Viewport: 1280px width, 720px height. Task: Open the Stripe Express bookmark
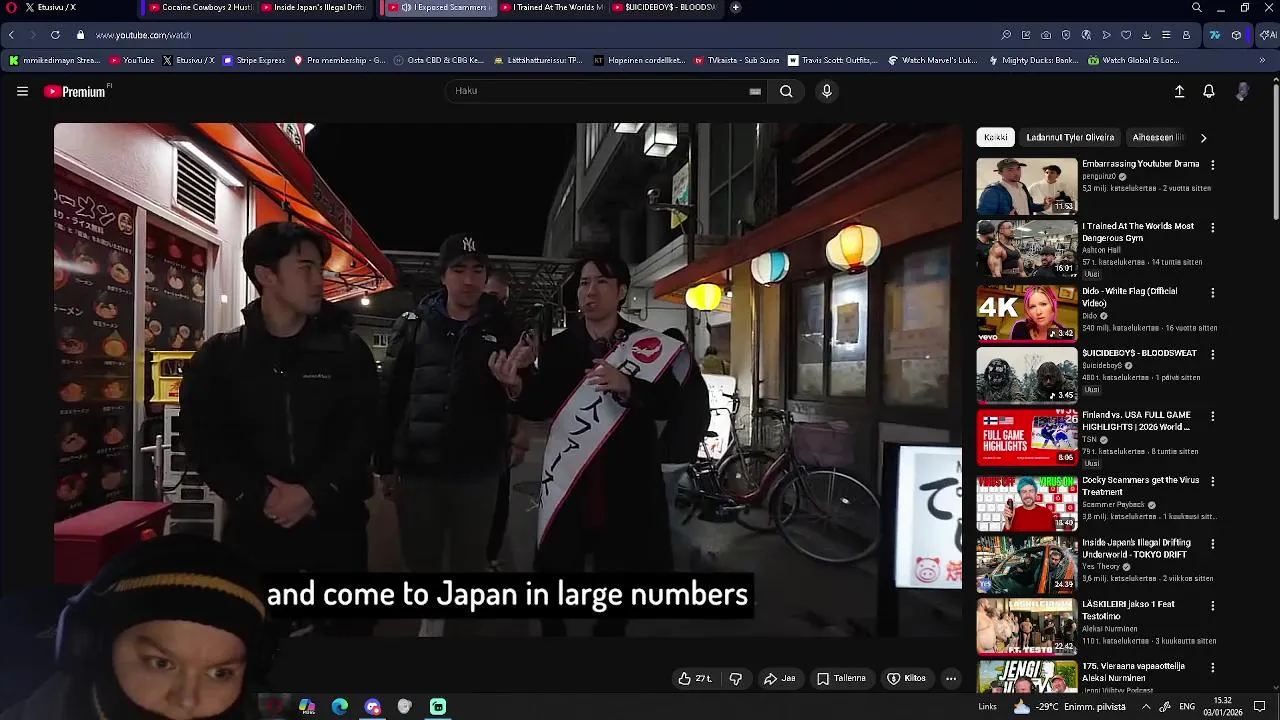coord(254,60)
